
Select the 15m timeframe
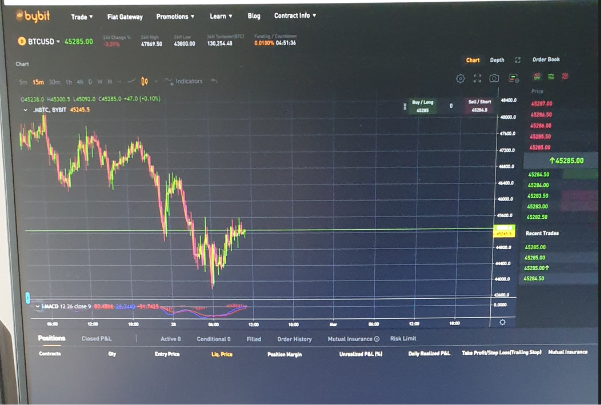(38, 82)
